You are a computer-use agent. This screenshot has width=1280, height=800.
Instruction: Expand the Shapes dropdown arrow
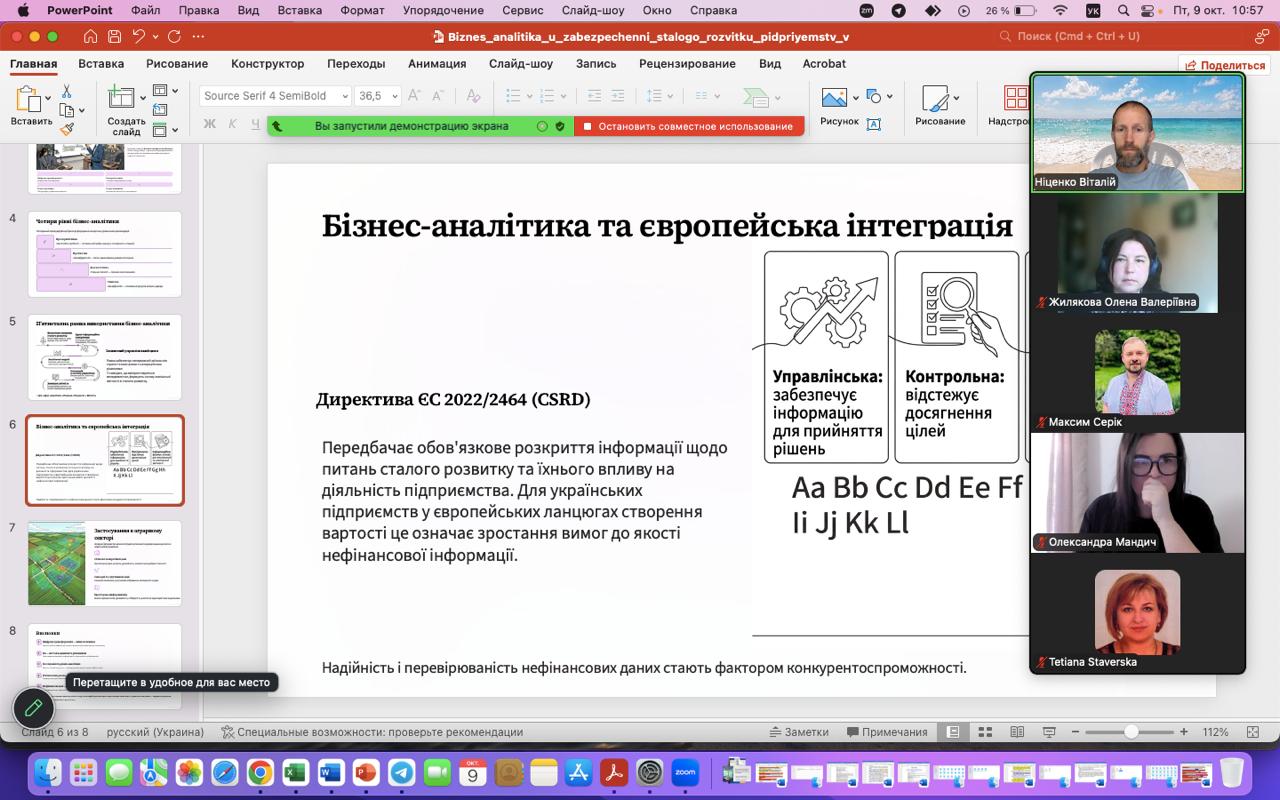pos(889,97)
